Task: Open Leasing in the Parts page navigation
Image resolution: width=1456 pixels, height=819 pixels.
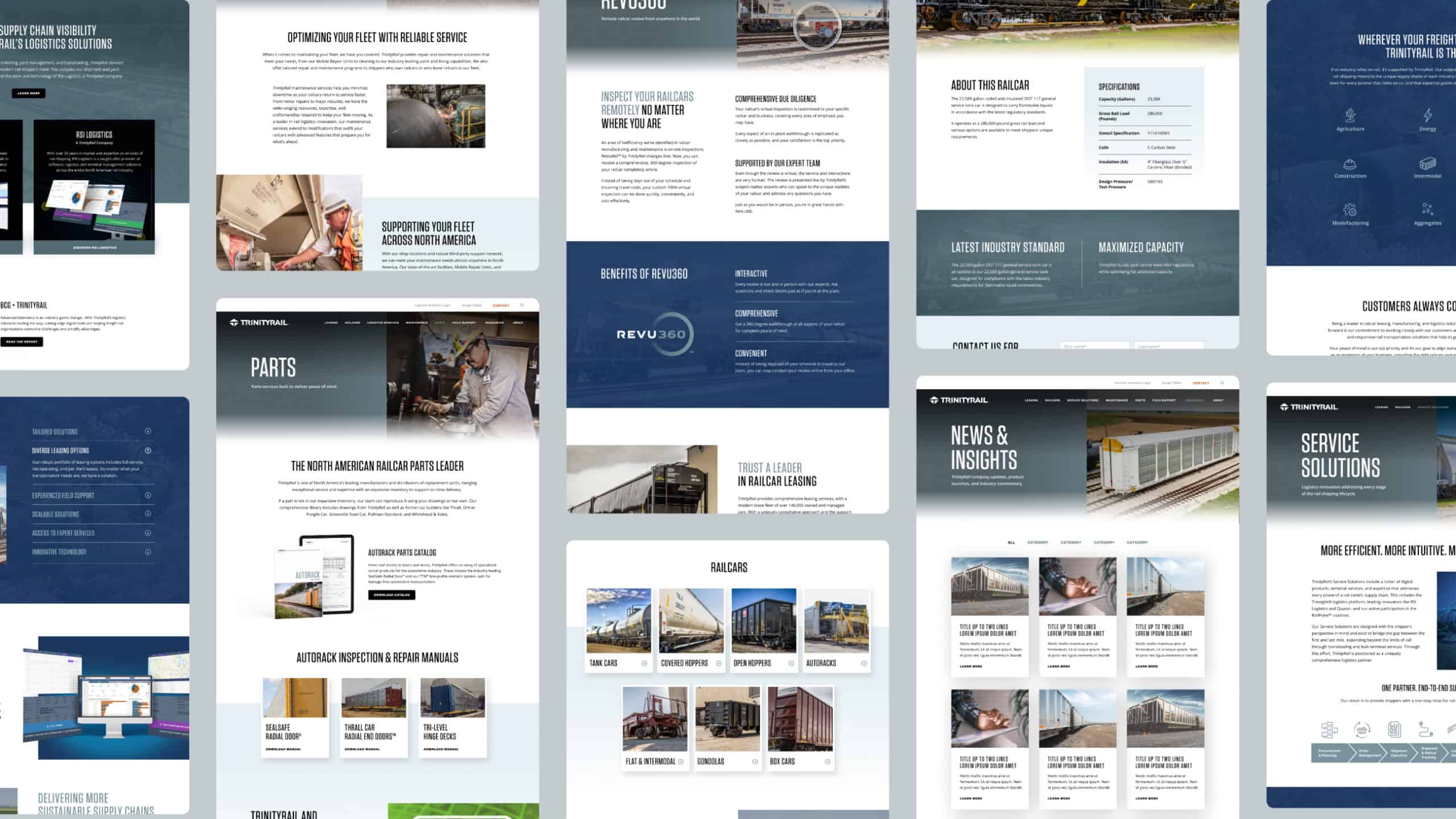Action: 331,322
